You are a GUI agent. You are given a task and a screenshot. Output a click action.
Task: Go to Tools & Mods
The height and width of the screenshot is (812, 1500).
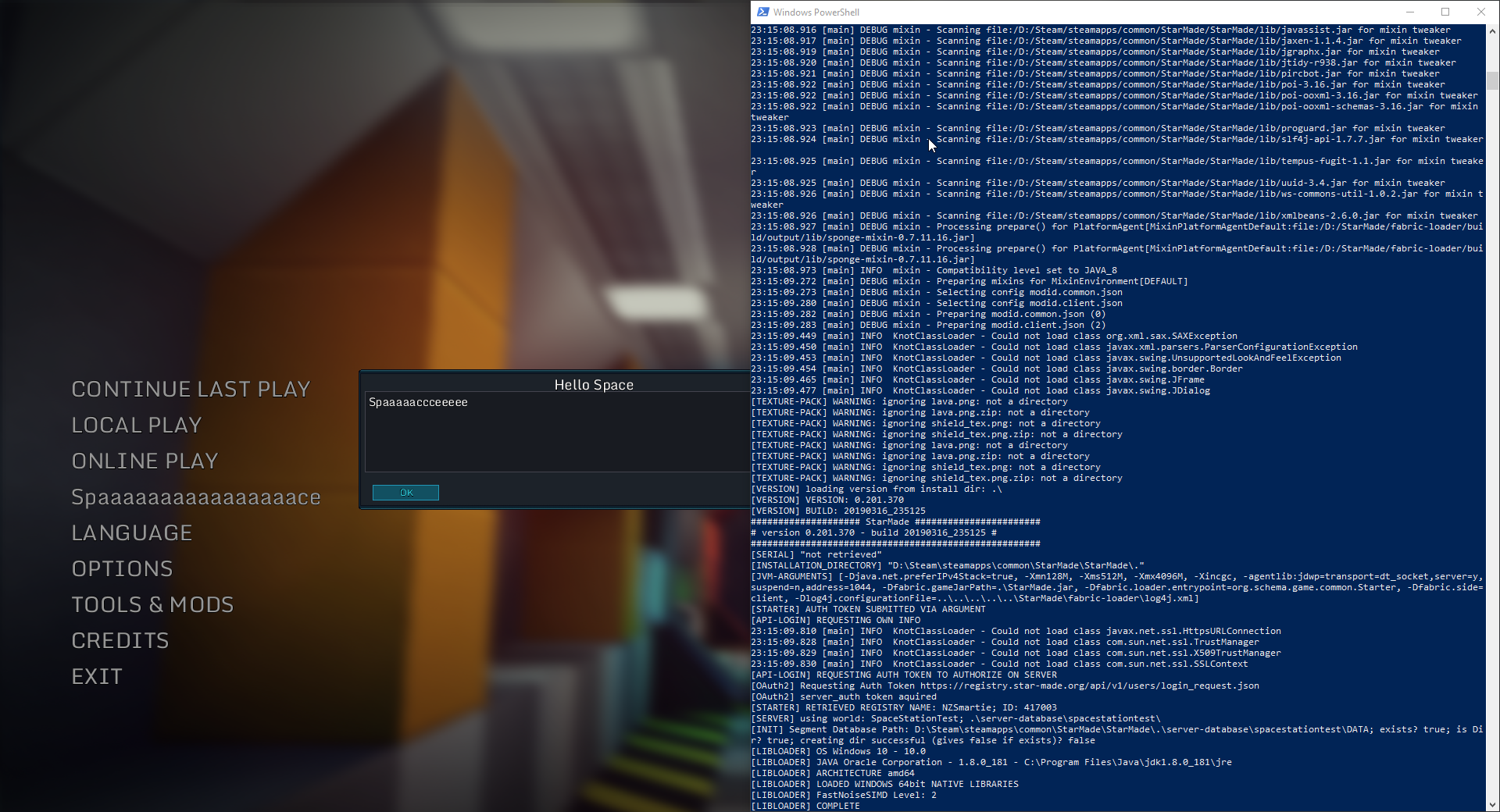coord(152,605)
